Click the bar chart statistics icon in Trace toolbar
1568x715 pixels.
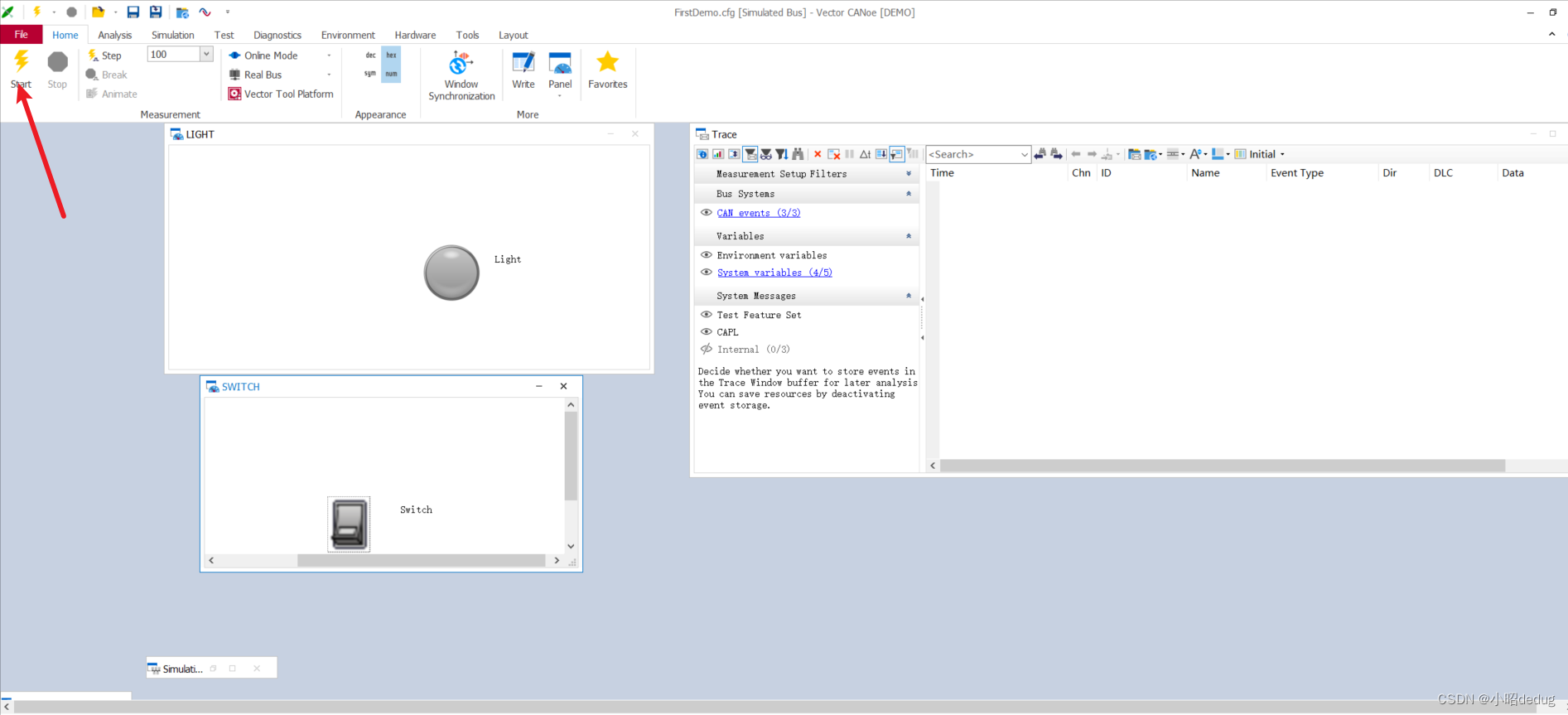tap(718, 154)
